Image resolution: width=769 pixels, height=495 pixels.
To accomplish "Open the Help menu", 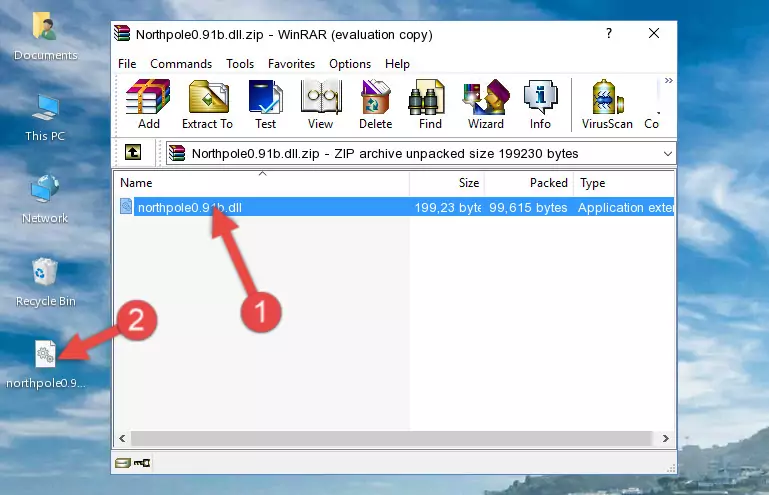I will [x=397, y=64].
